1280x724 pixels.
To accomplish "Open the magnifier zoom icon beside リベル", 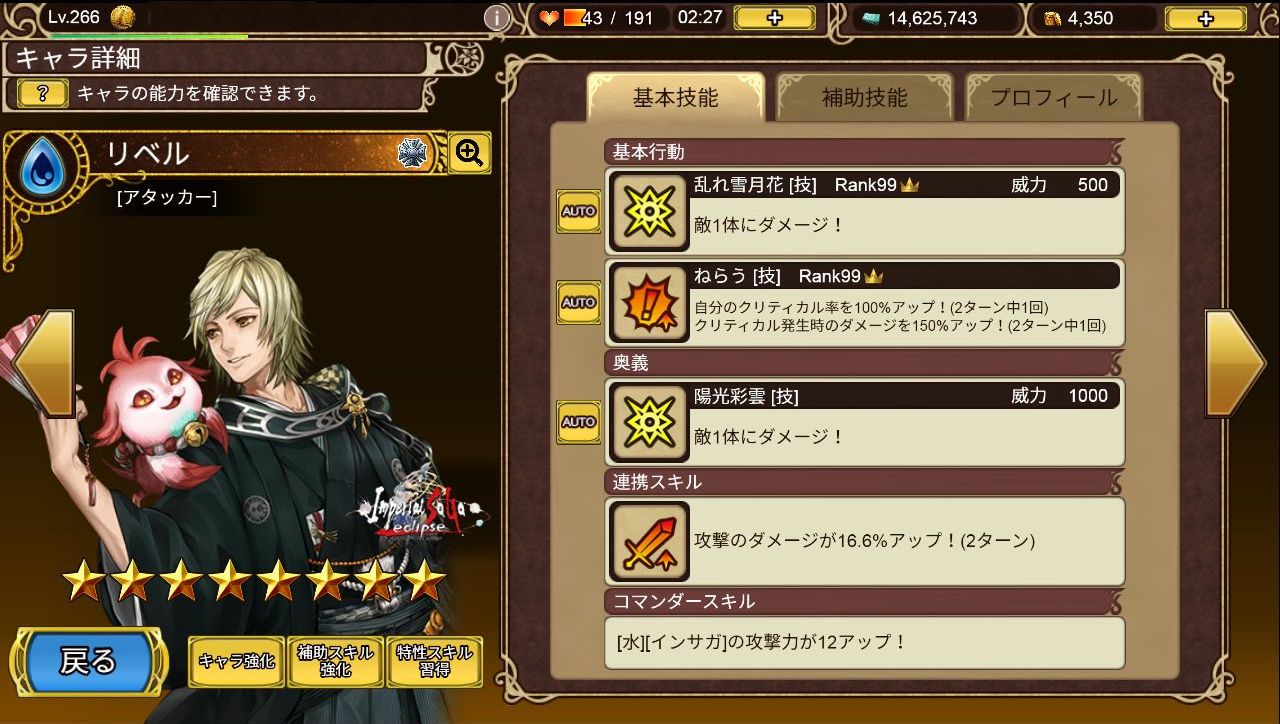I will (x=469, y=153).
